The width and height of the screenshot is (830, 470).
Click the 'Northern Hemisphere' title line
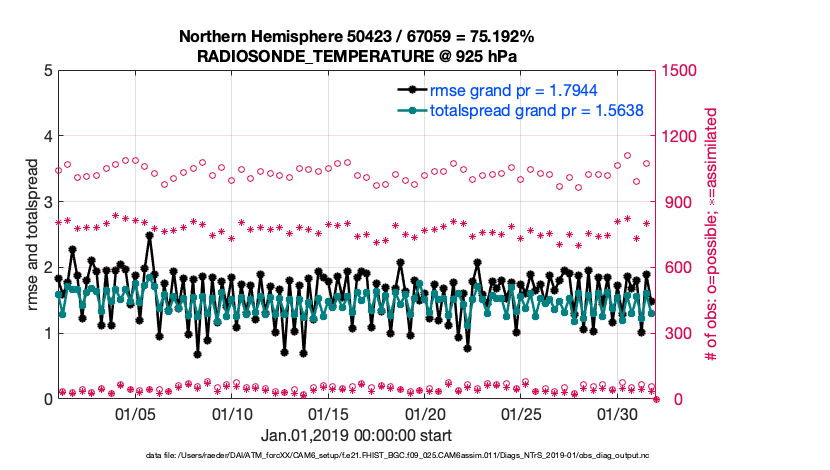356,36
